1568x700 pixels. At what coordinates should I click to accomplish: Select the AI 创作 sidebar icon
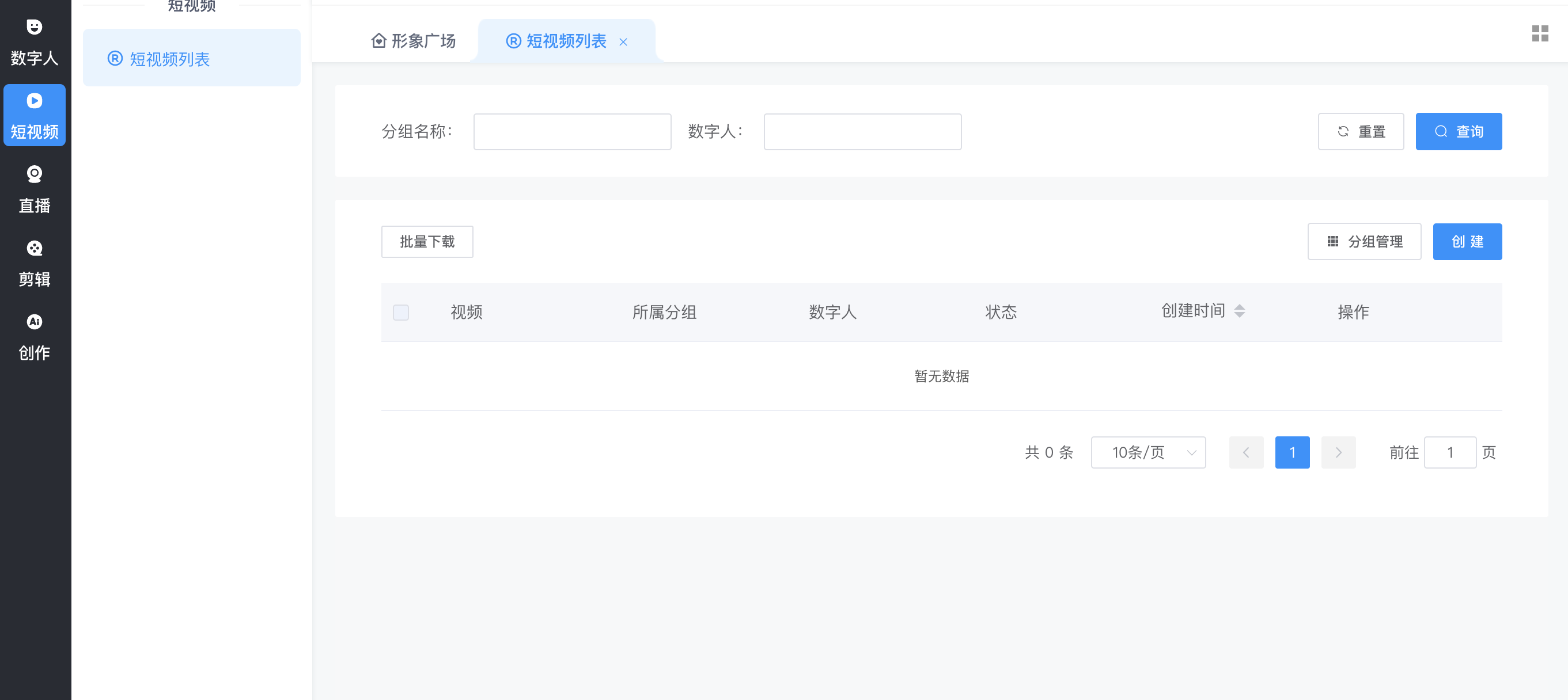coord(35,322)
